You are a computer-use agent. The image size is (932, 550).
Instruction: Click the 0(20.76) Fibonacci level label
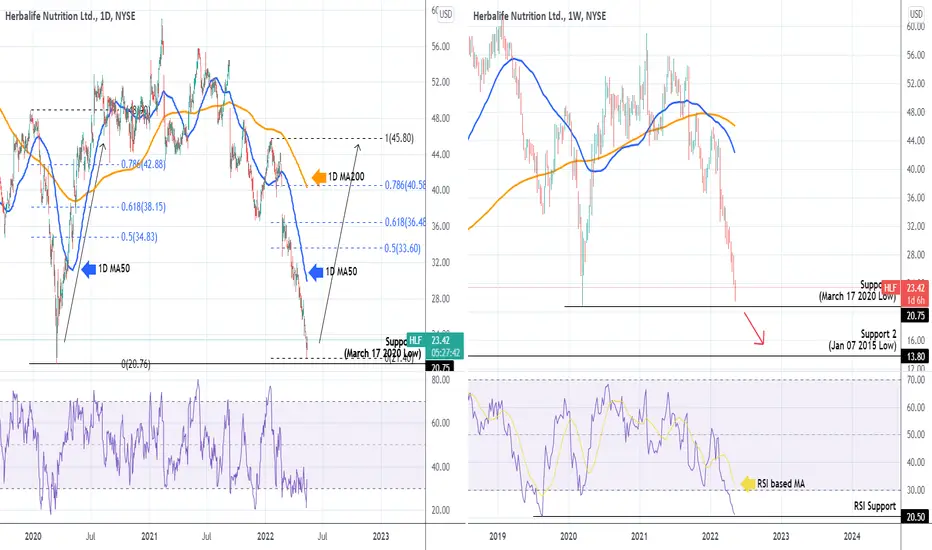[x=136, y=364]
